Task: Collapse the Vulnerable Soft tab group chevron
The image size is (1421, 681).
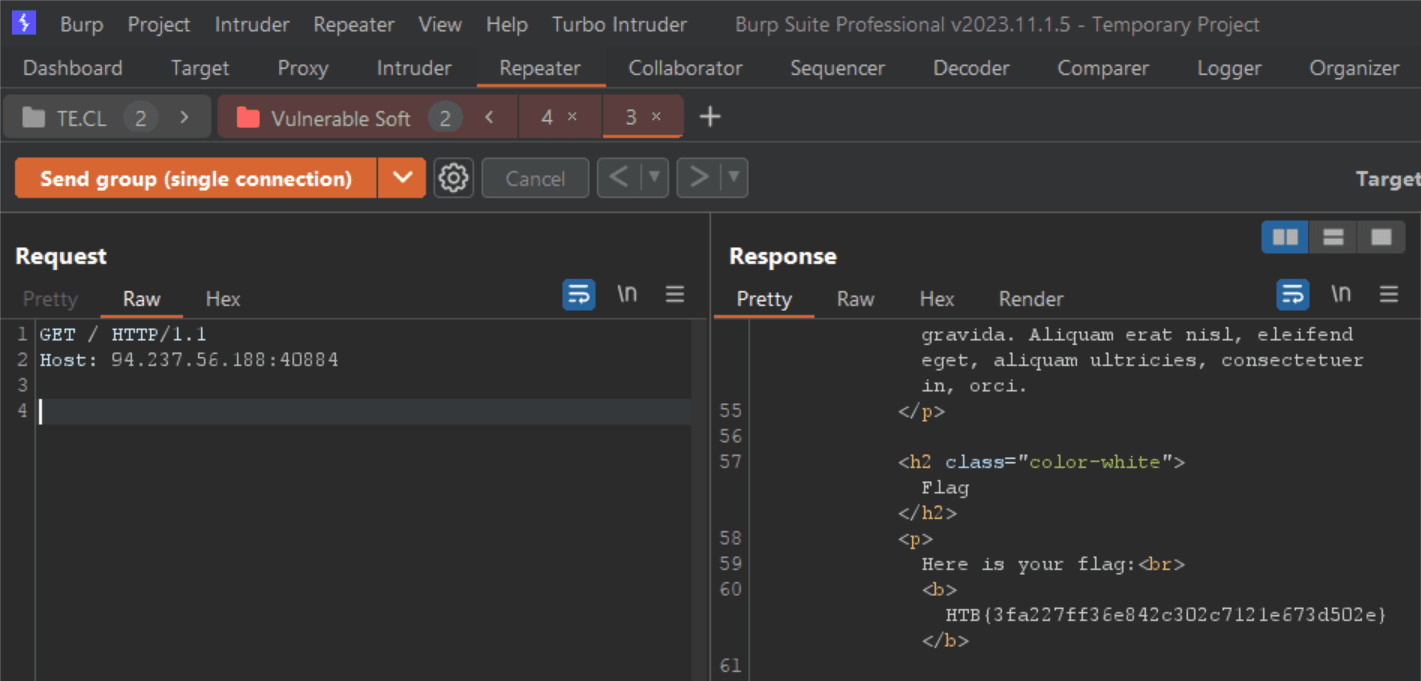Action: tap(489, 117)
